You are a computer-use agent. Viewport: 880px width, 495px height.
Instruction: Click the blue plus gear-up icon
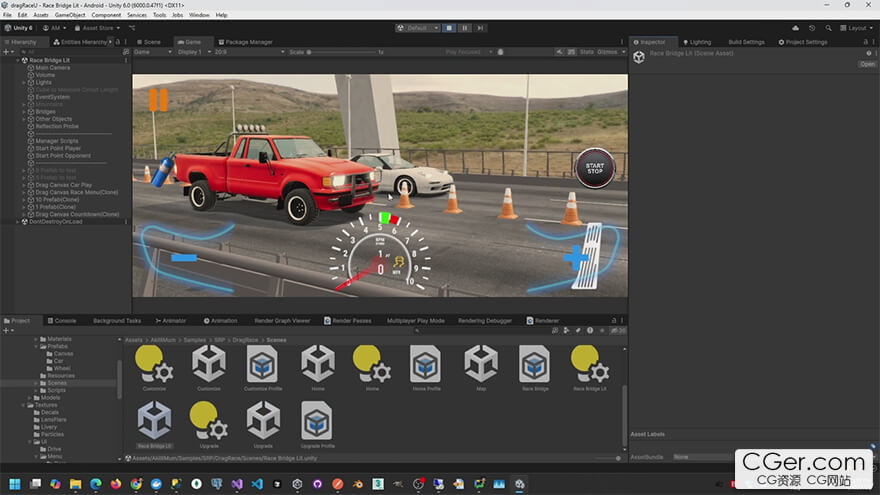[x=574, y=258]
